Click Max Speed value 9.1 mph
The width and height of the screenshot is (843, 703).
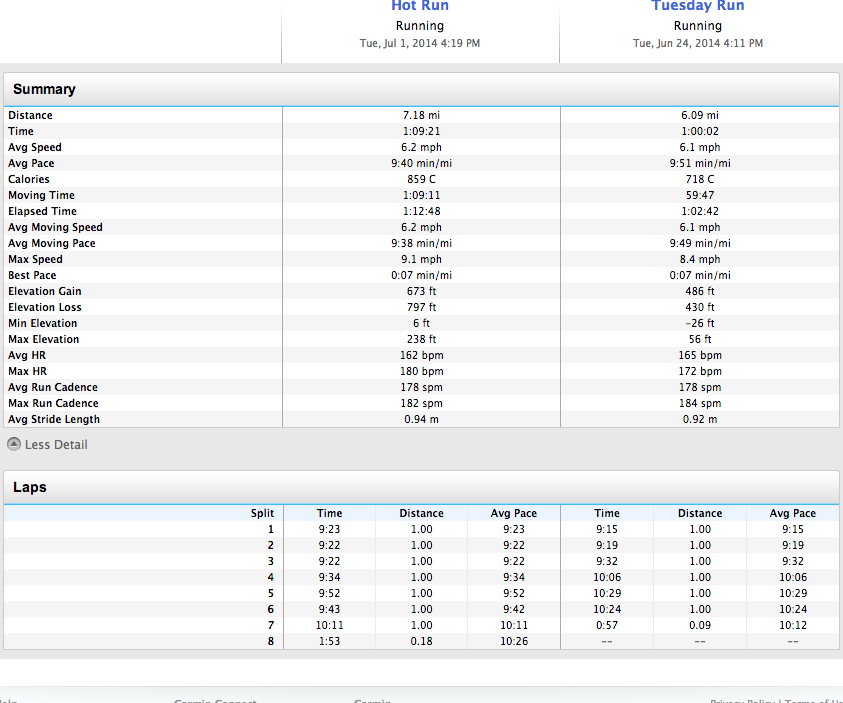click(421, 260)
